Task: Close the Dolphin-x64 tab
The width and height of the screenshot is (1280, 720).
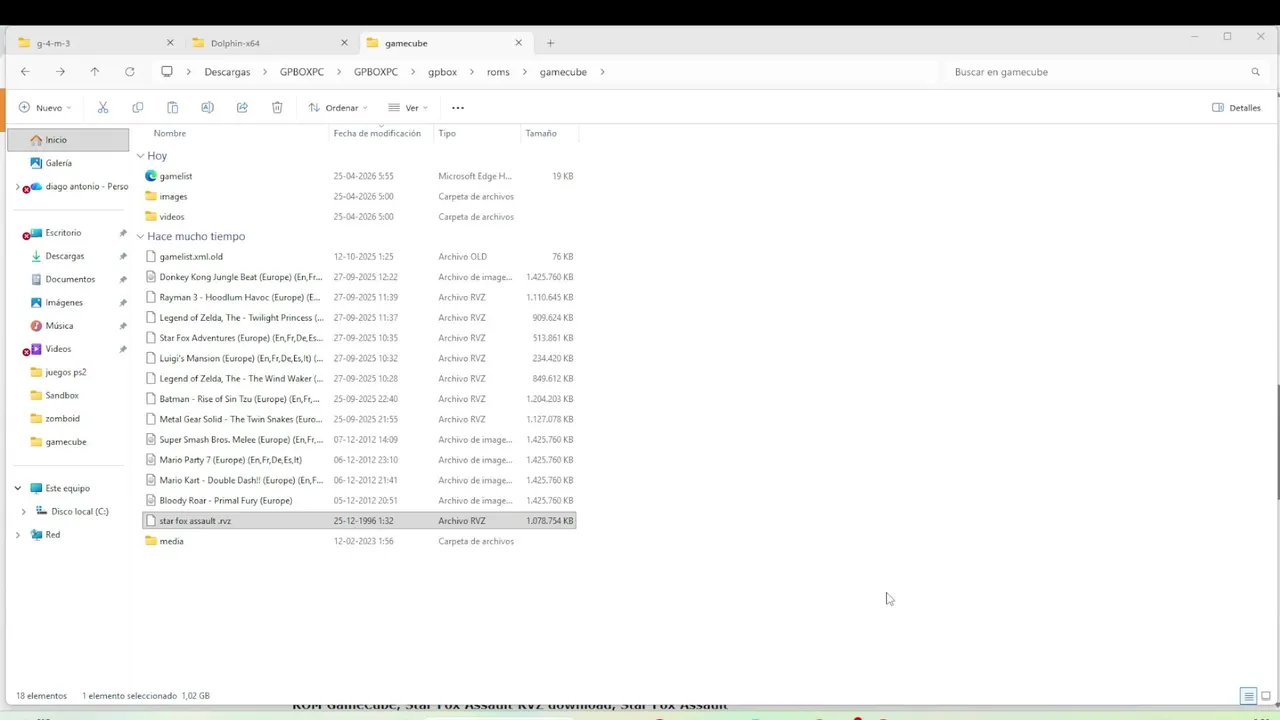Action: [344, 43]
